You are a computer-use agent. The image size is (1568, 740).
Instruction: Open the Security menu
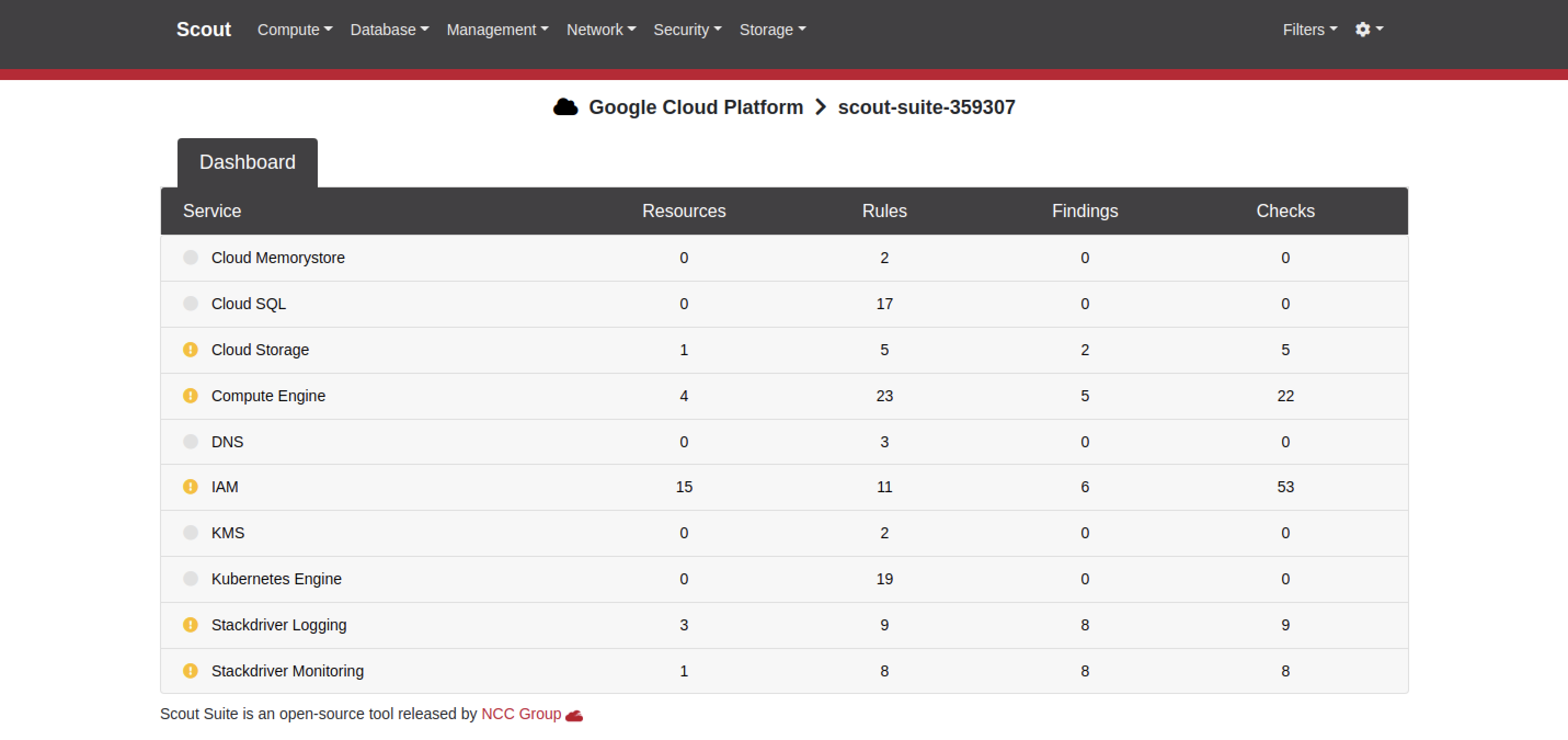pyautogui.click(x=687, y=29)
